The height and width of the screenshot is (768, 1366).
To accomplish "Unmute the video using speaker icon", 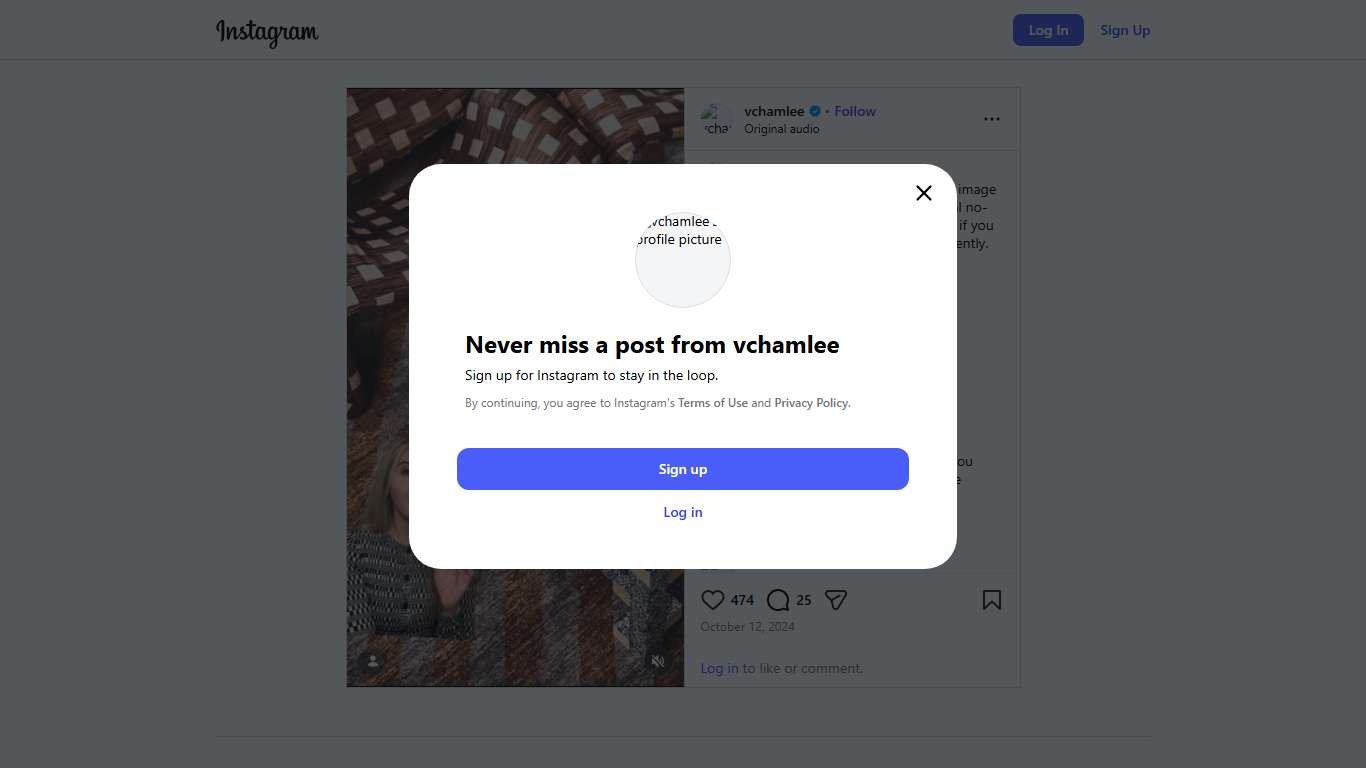I will (658, 661).
